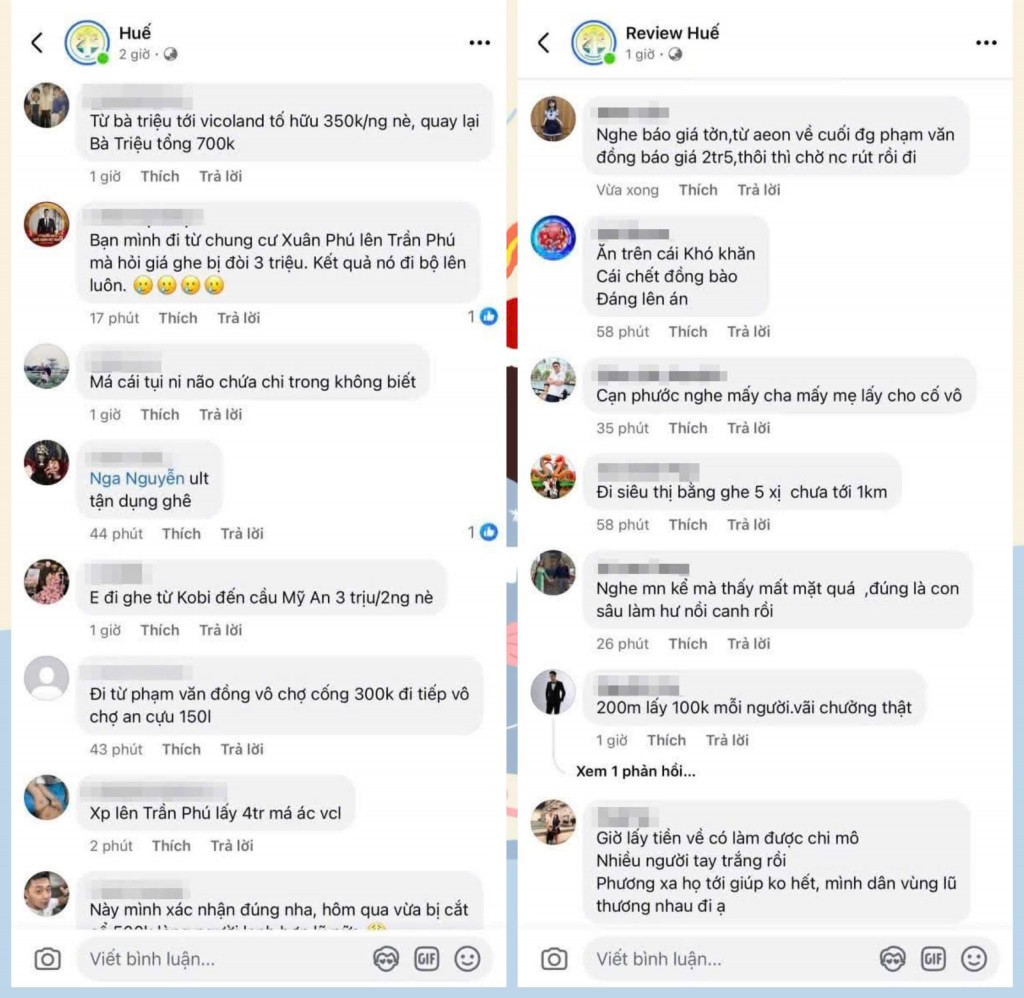1024x998 pixels.
Task: Open the three-dot menu on Review Huế post
Action: [x=986, y=42]
